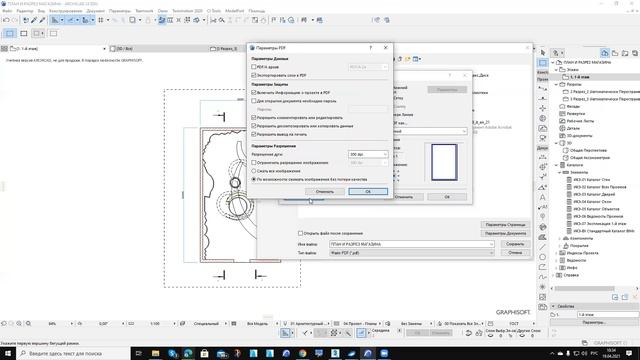Expand the Ведомости node in Navigator

pyautogui.click(x=556, y=260)
